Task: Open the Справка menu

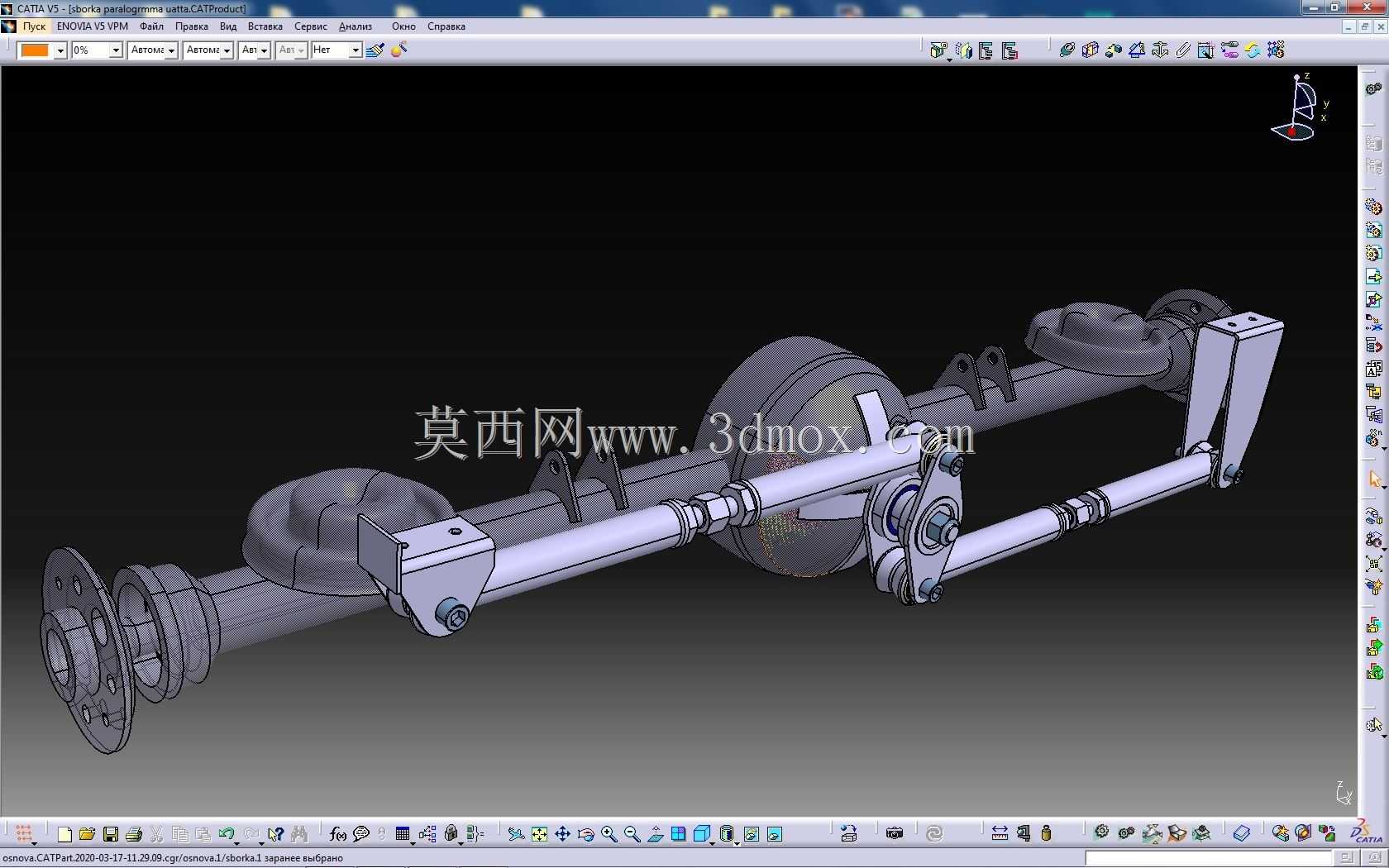Action: [446, 26]
